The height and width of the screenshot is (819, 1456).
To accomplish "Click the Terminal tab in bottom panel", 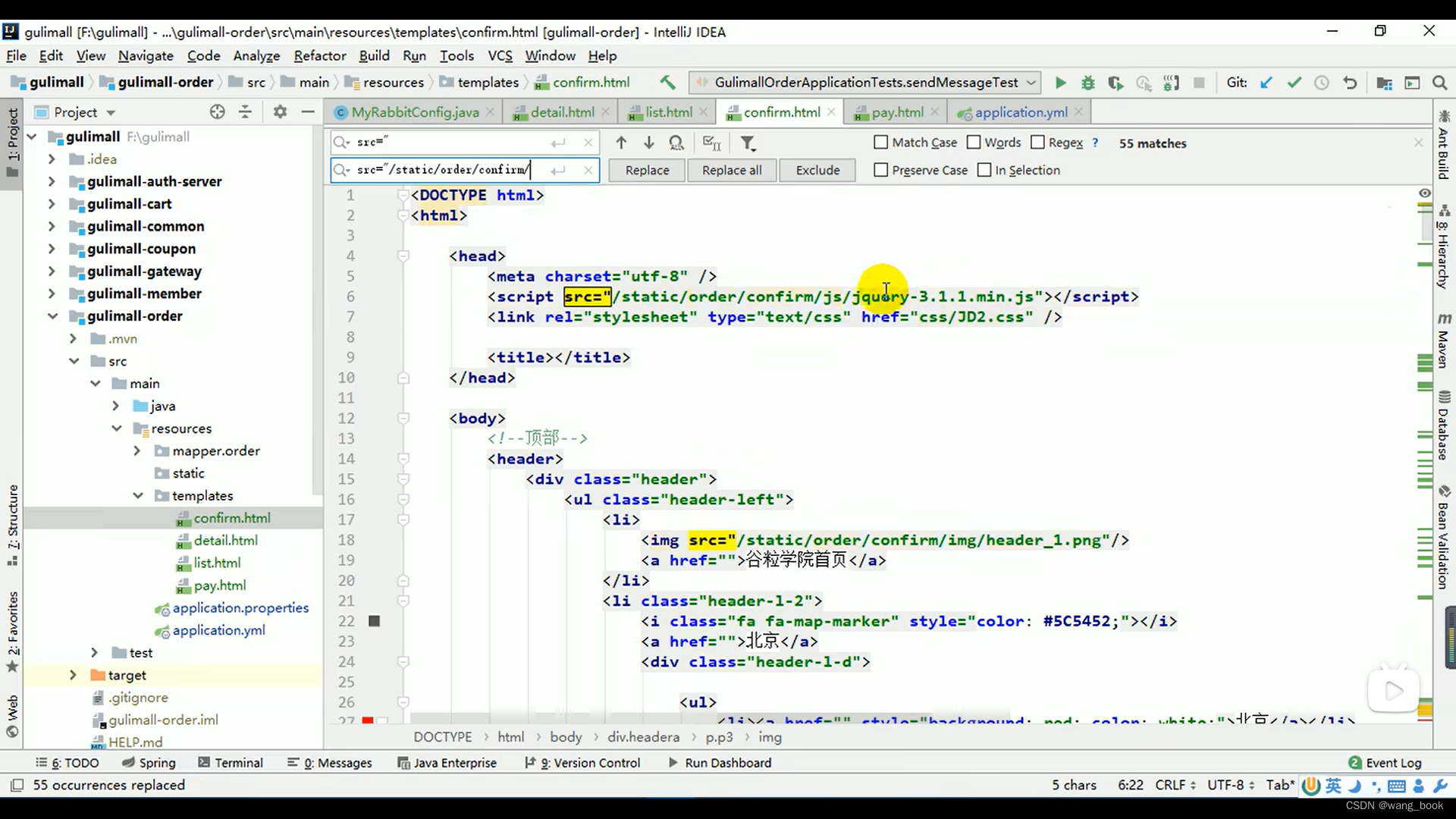I will [x=239, y=762].
